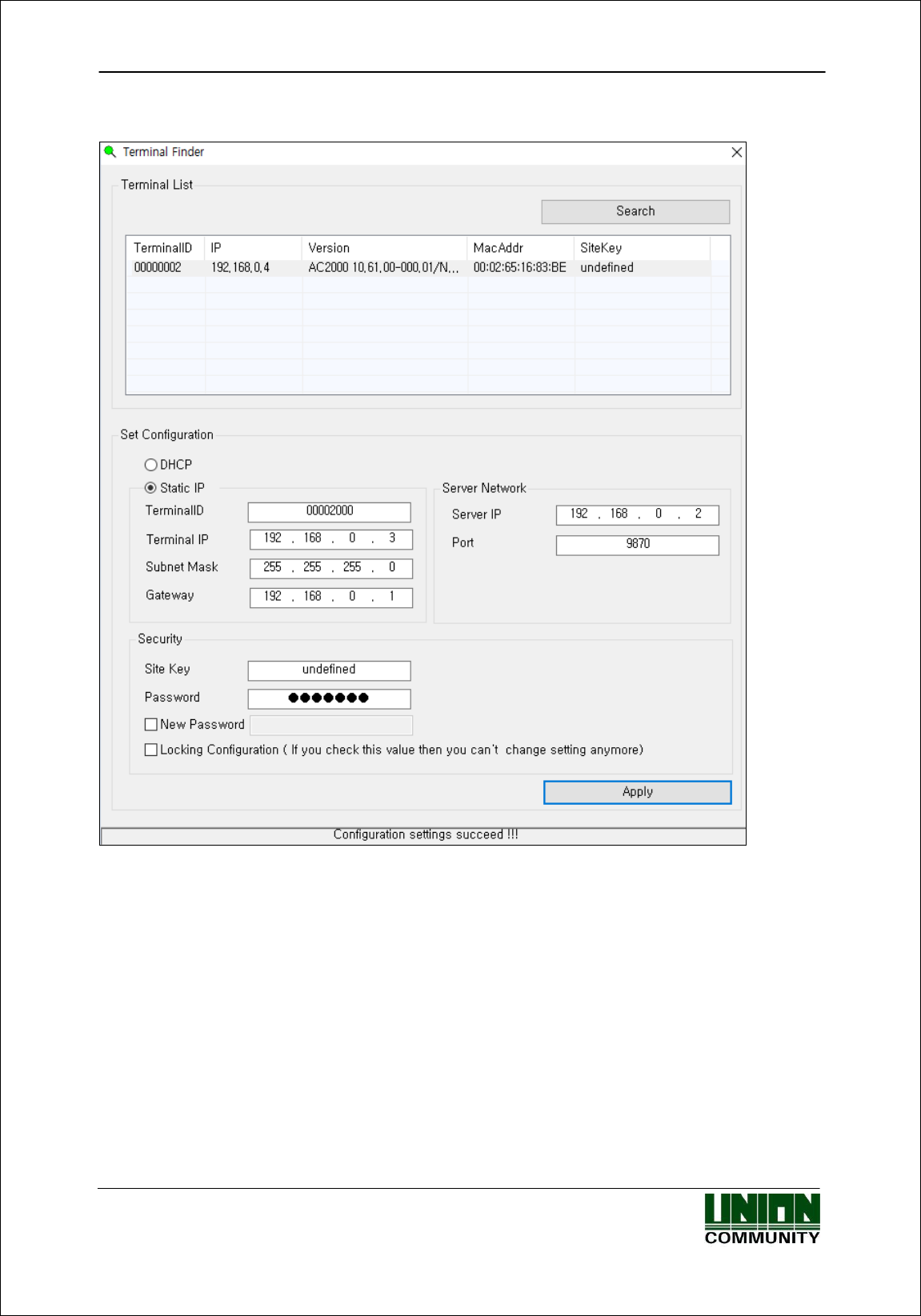Click the Site Key text field
This screenshot has width=921, height=1316.
(x=329, y=670)
